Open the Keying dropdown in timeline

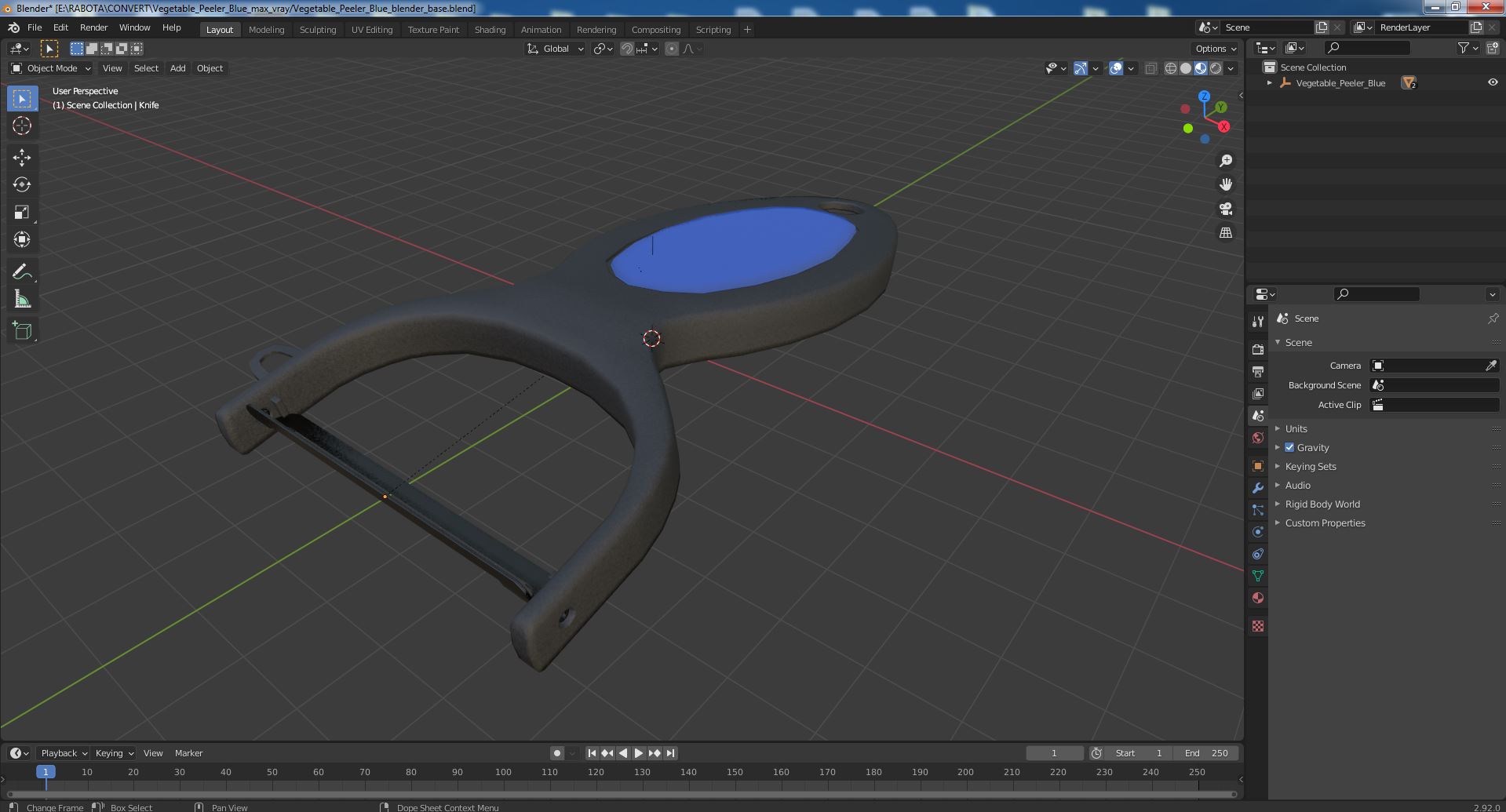pyautogui.click(x=114, y=753)
